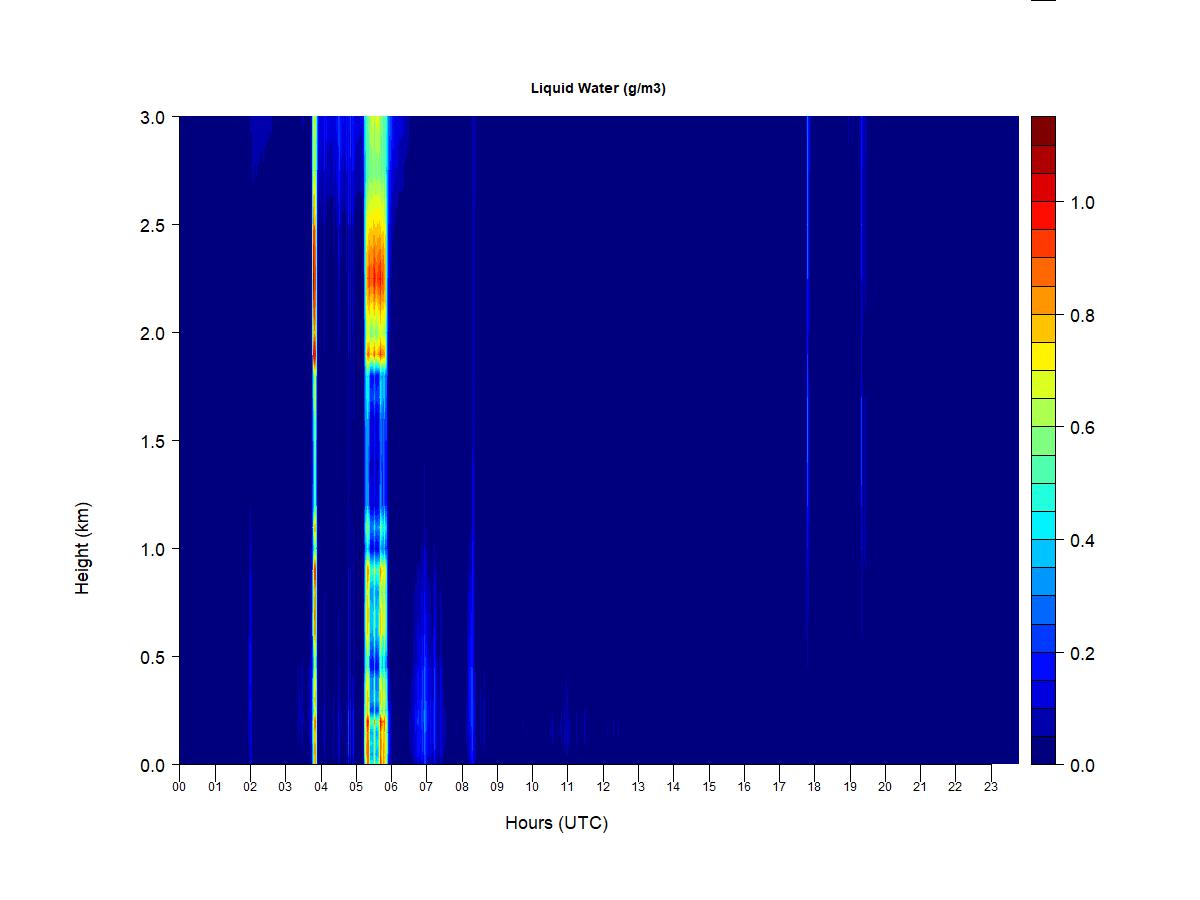Click the 0.5 tick on the height axis
This screenshot has height=900, width=1200.
pyautogui.click(x=153, y=657)
